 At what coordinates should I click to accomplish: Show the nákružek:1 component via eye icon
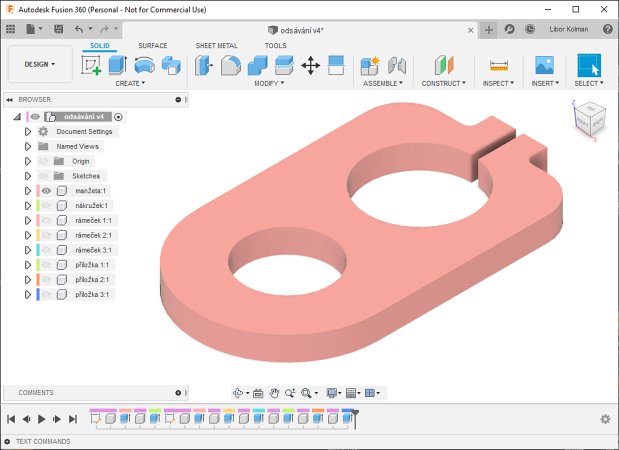click(46, 205)
